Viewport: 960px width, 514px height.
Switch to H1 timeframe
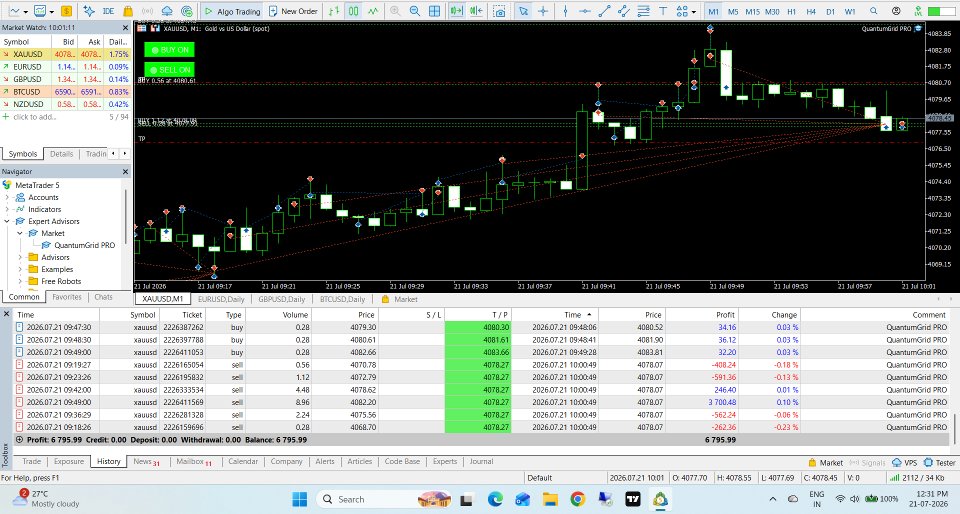coord(792,12)
